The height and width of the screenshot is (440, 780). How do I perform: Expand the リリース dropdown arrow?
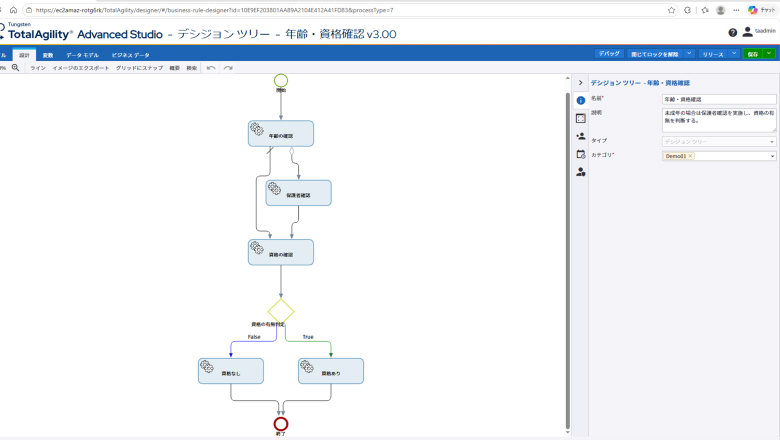[734, 53]
